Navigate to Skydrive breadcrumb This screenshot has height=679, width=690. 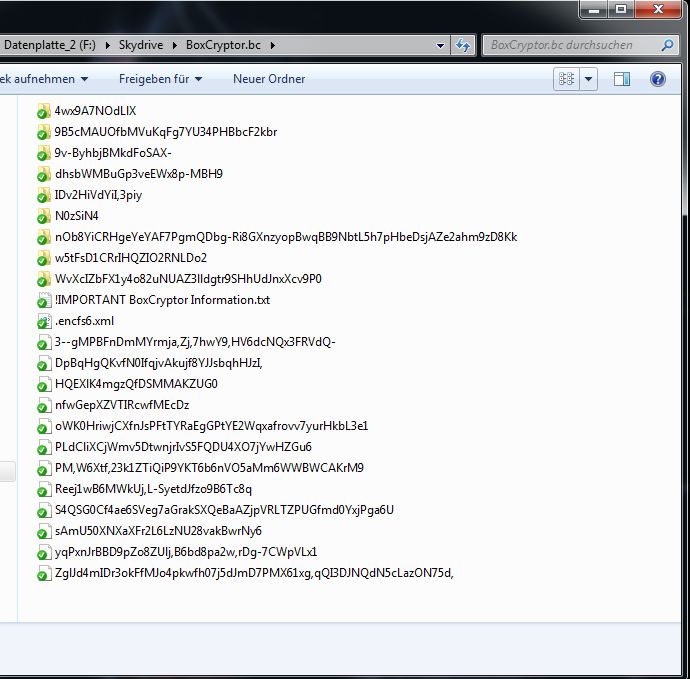pos(141,45)
